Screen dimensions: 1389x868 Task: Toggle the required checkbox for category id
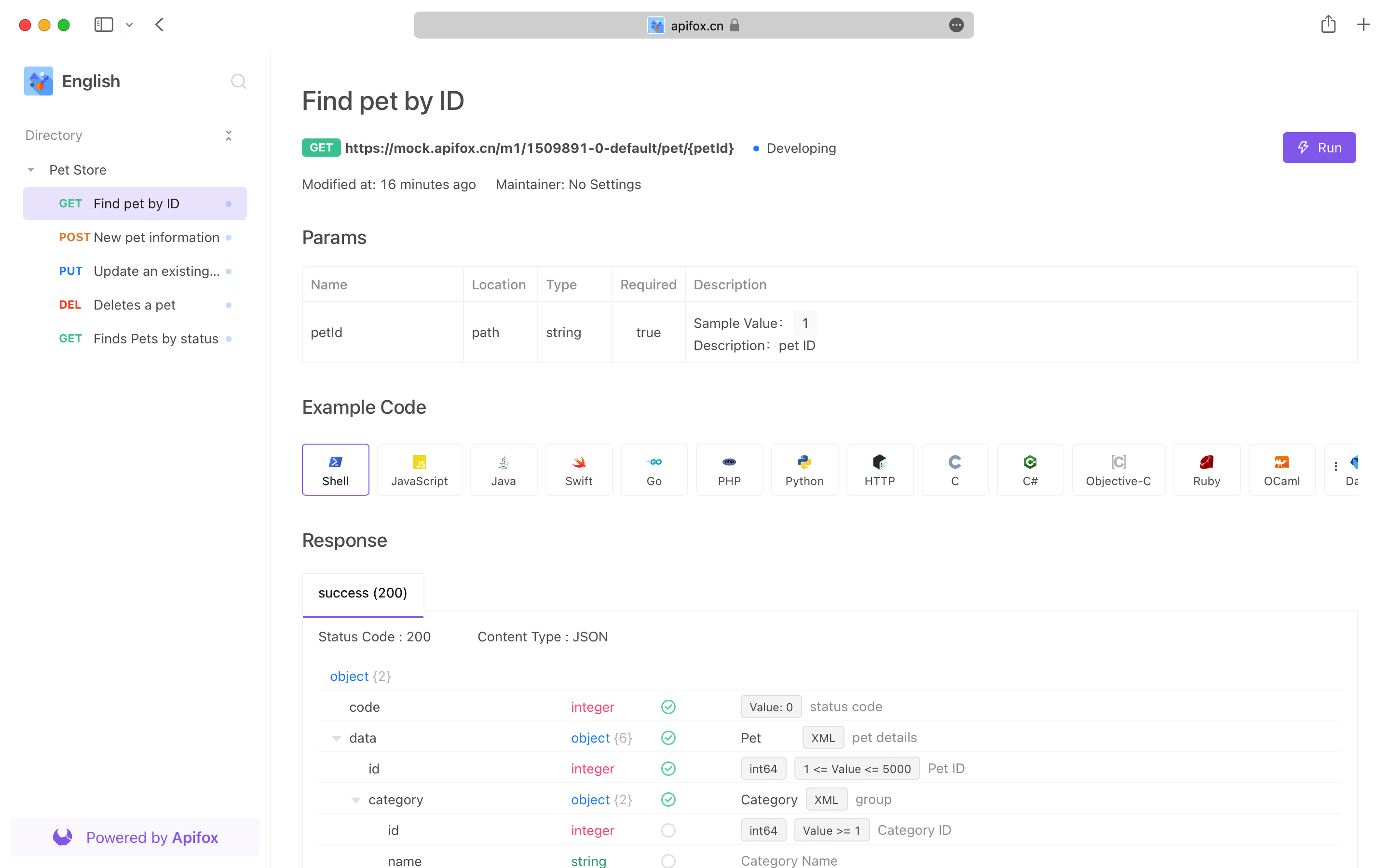(668, 830)
